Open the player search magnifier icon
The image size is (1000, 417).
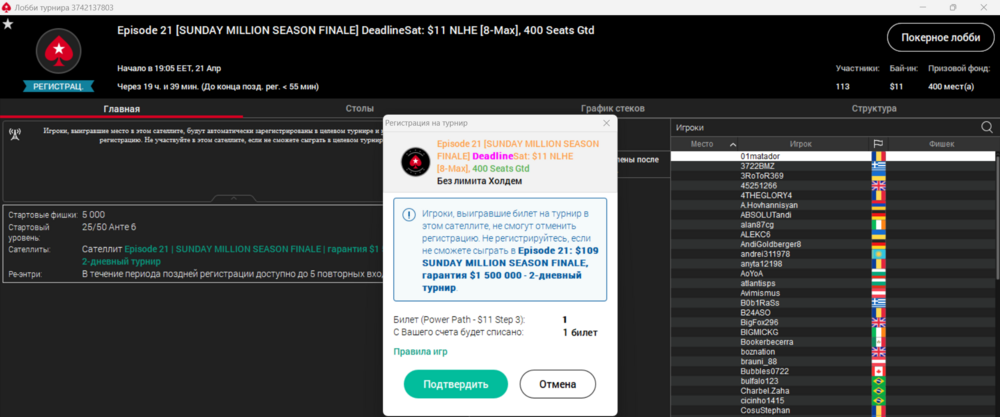click(987, 128)
